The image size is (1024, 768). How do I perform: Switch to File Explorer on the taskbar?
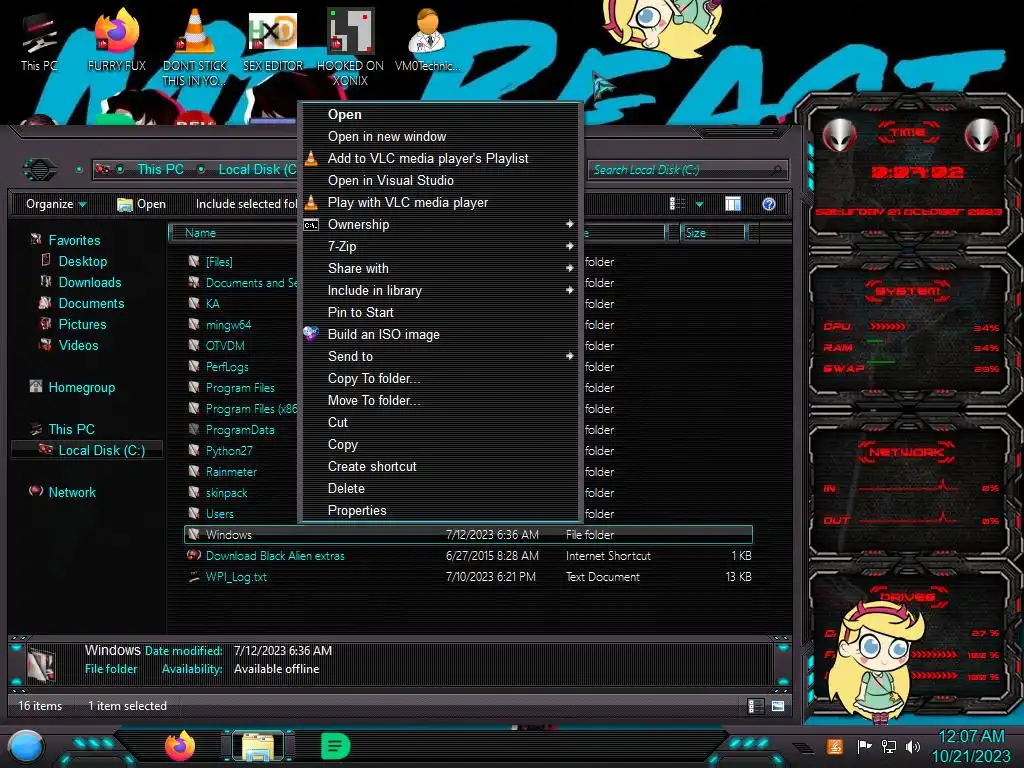pyautogui.click(x=259, y=746)
